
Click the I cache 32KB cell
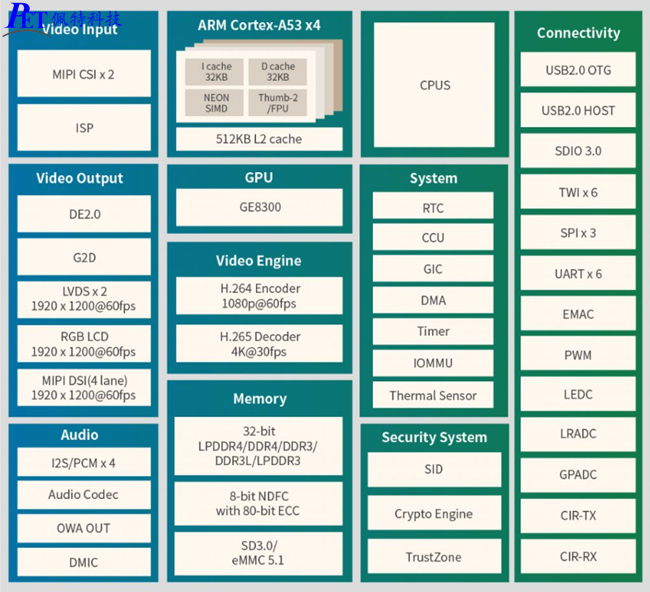[215, 72]
